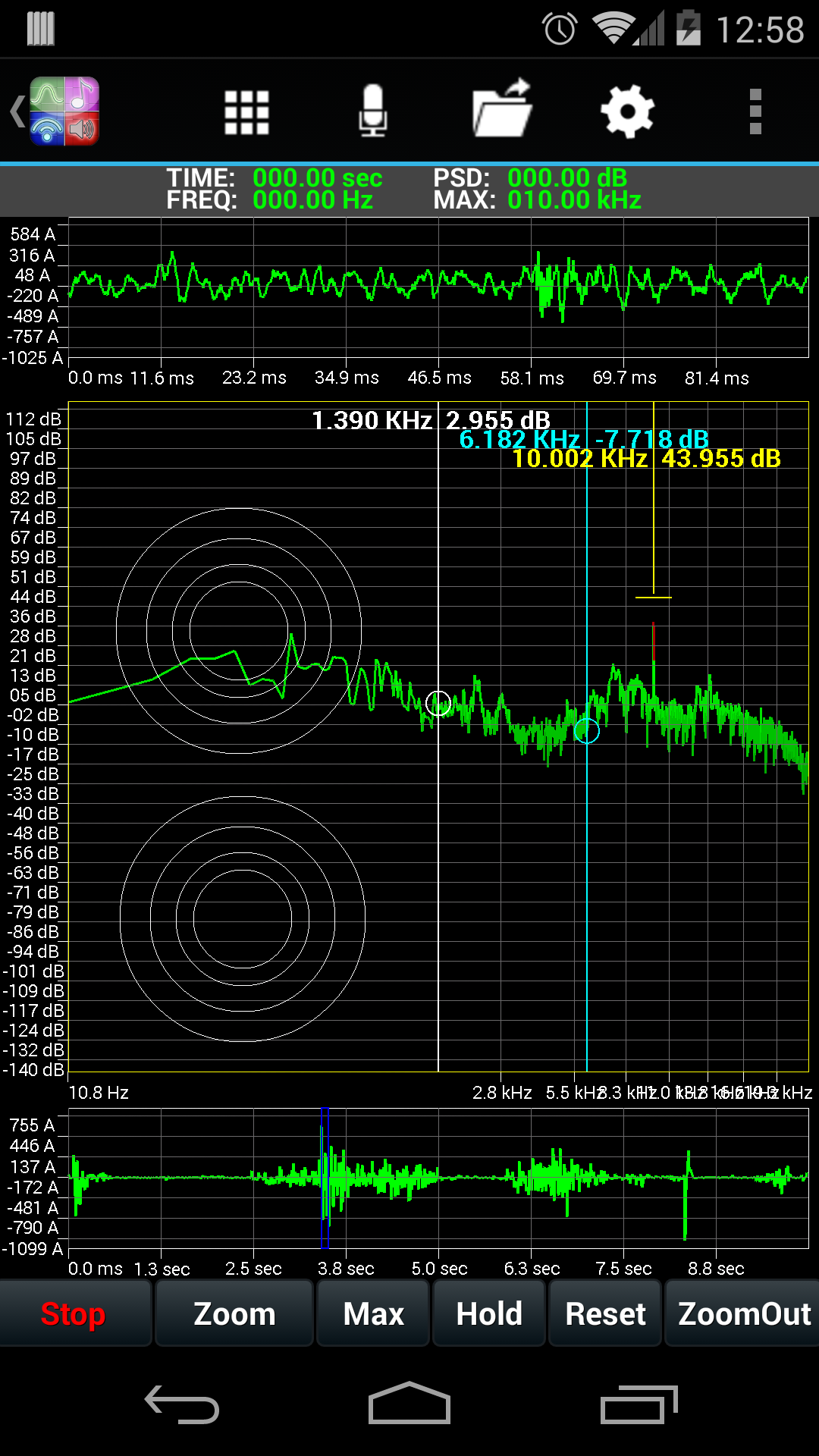The width and height of the screenshot is (819, 1456).
Task: Tap the 10.8 Hz axis label
Action: (99, 1093)
